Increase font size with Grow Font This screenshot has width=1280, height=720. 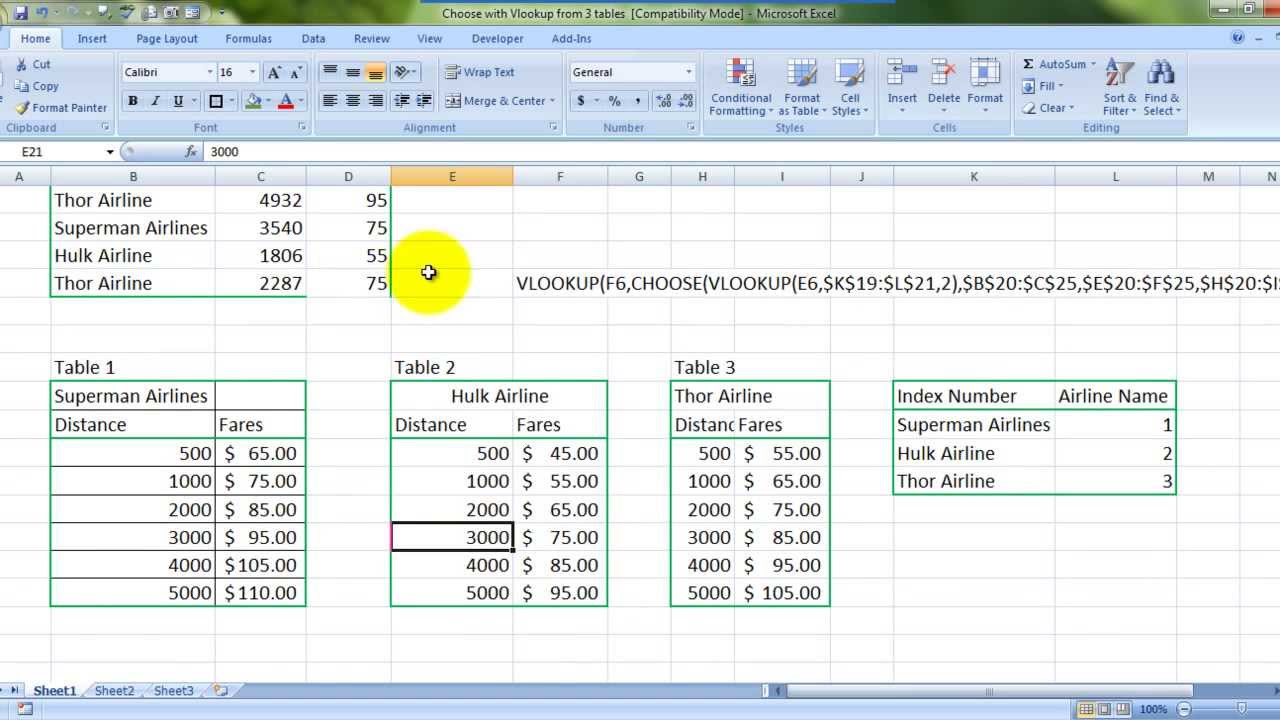point(274,72)
